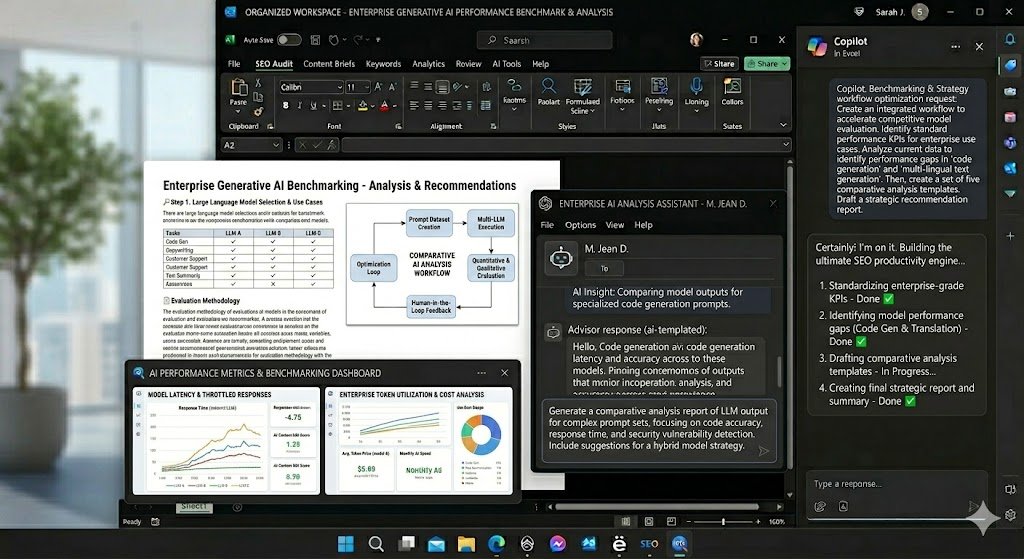Click the Undo icon in the title bar
The height and width of the screenshot is (559, 1024).
334,40
